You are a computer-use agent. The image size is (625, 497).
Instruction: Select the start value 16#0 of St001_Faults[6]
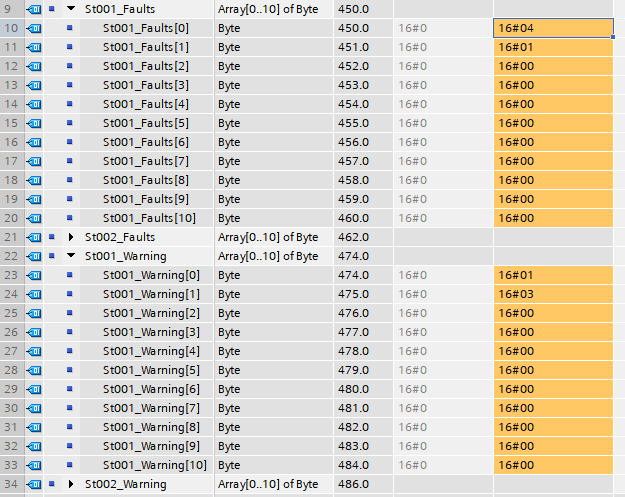[x=443, y=142]
